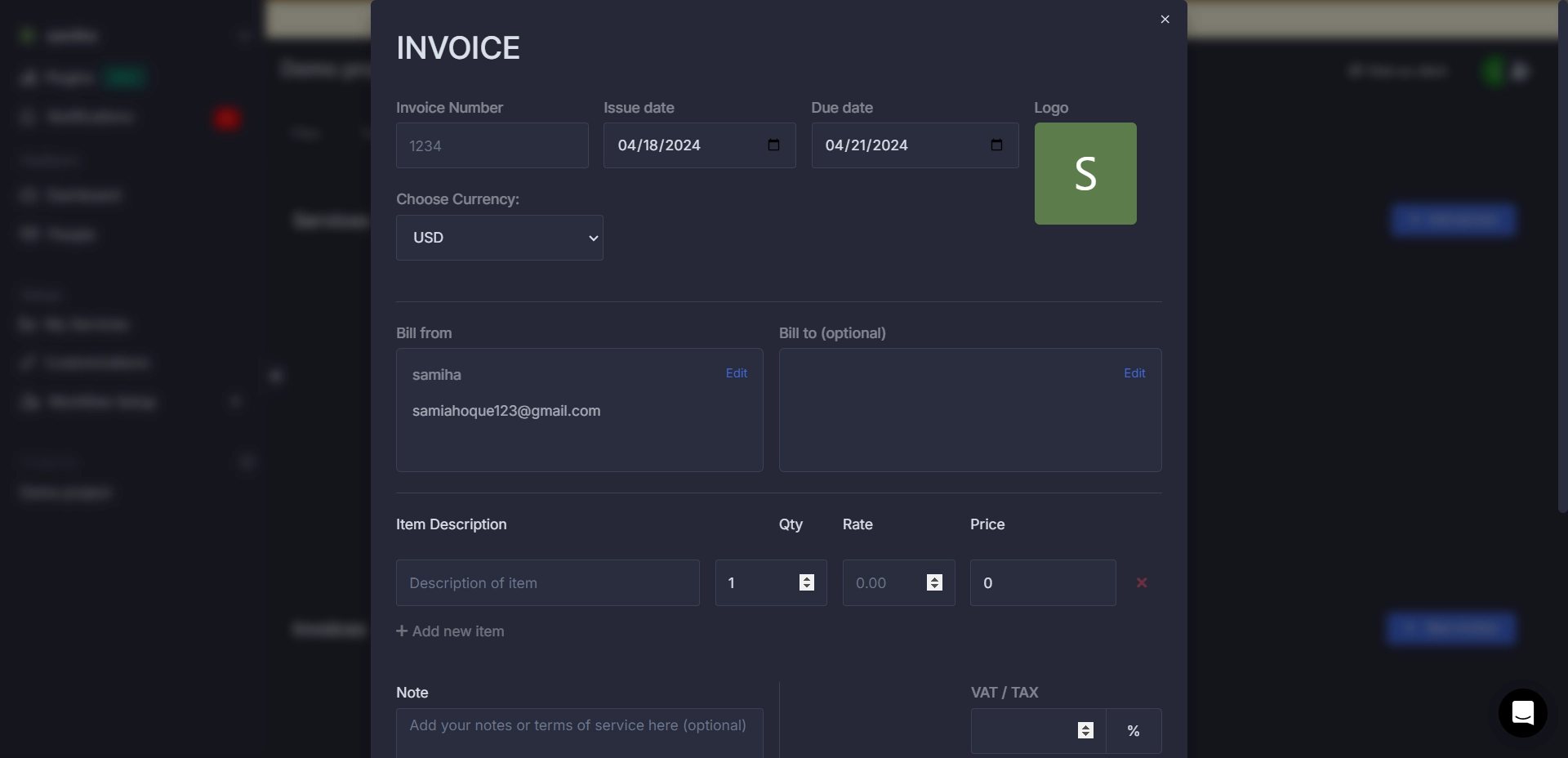Open the issue date calendar picker
Screen dimensions: 1568x758
tap(773, 145)
